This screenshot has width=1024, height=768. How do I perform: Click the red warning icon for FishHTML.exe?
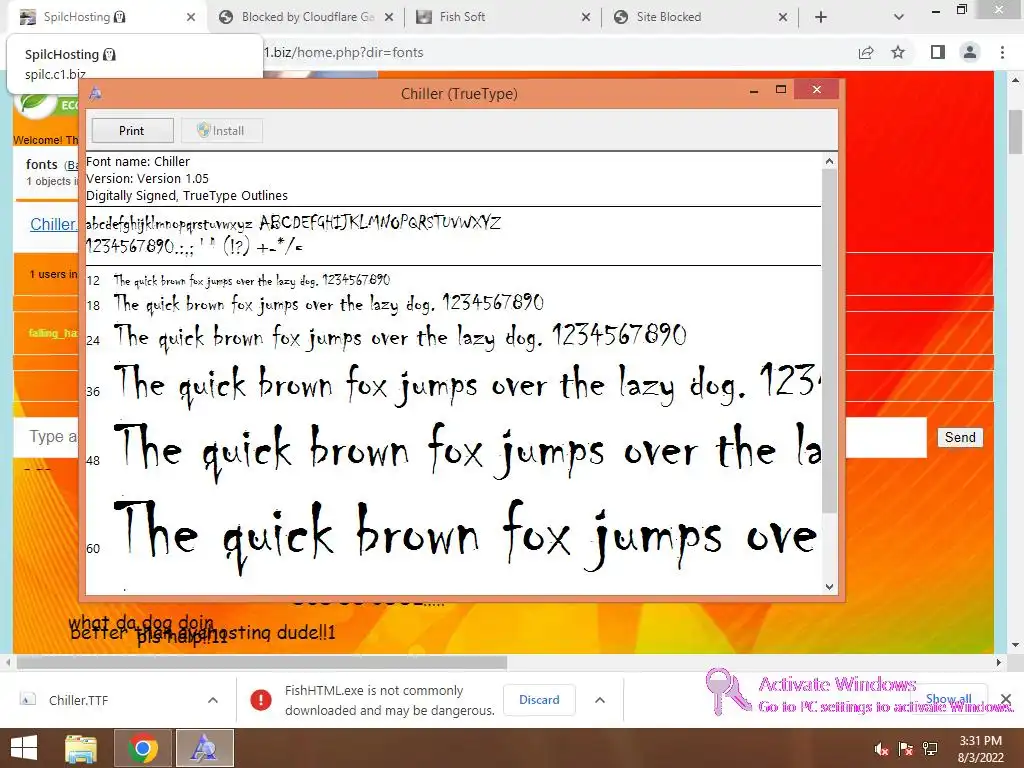coord(261,700)
